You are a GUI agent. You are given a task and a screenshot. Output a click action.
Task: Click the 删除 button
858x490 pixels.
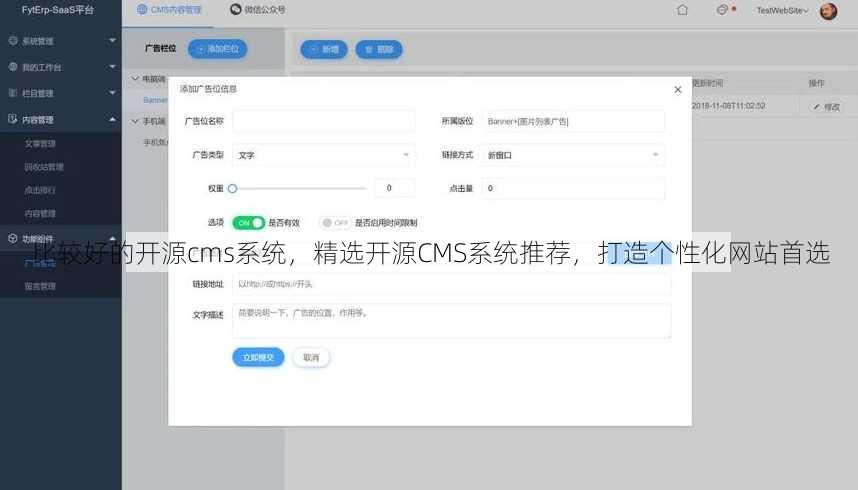tap(379, 50)
